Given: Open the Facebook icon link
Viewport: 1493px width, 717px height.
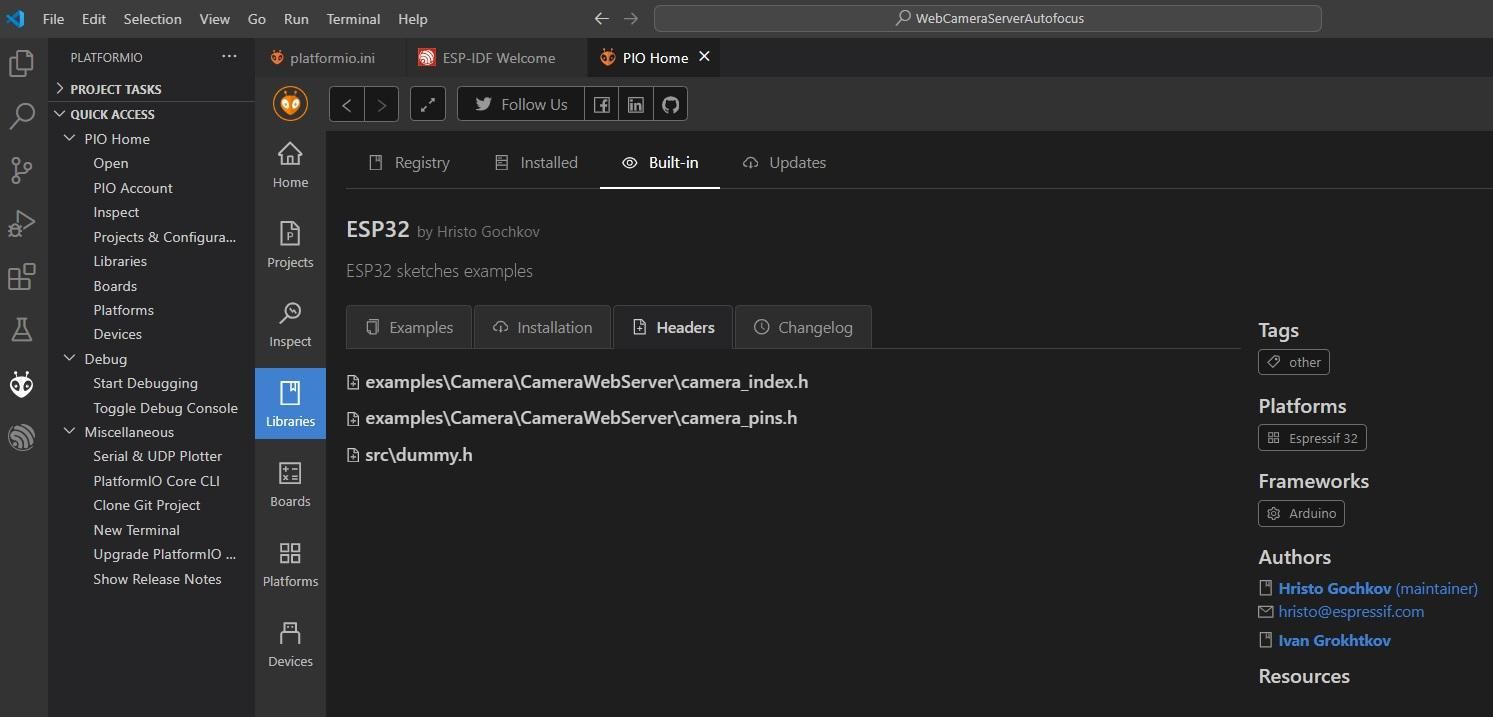Looking at the screenshot, I should pos(602,104).
